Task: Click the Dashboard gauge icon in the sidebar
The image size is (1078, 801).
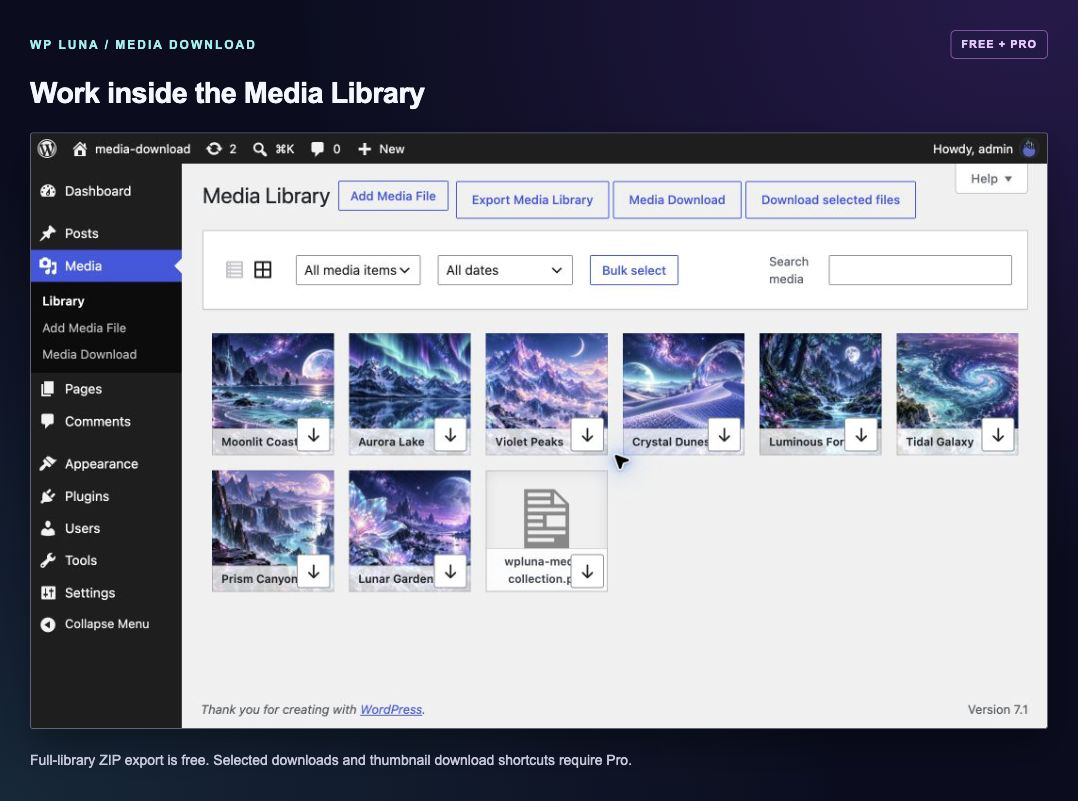Action: click(x=48, y=191)
